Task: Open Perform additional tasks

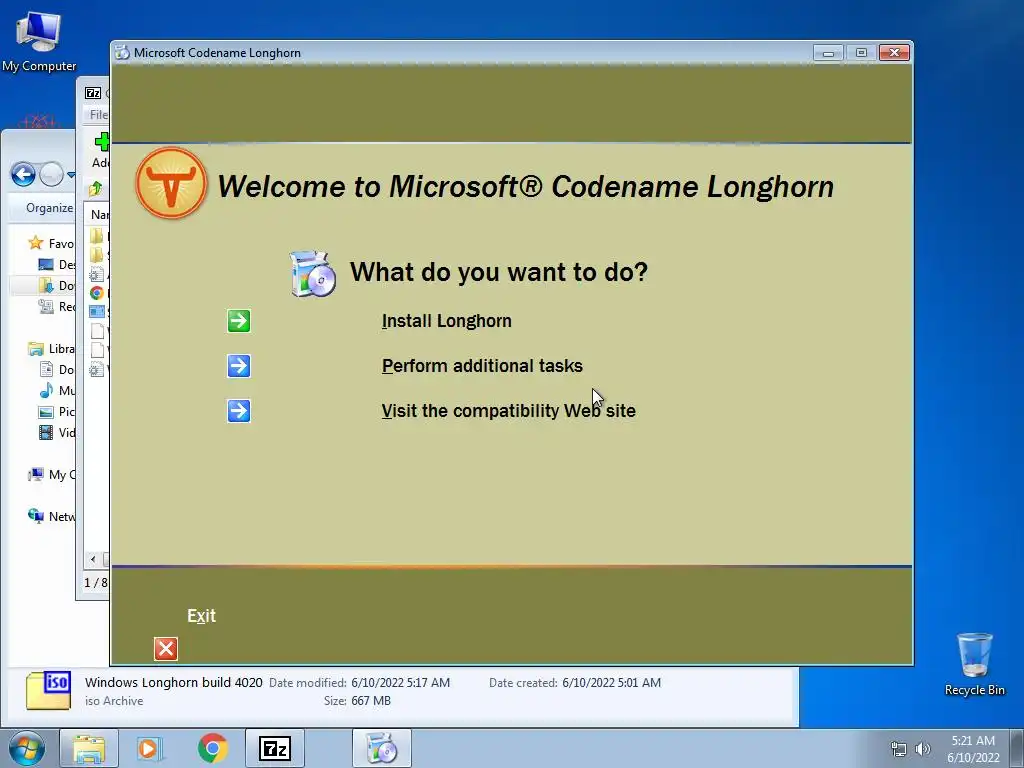Action: click(482, 366)
